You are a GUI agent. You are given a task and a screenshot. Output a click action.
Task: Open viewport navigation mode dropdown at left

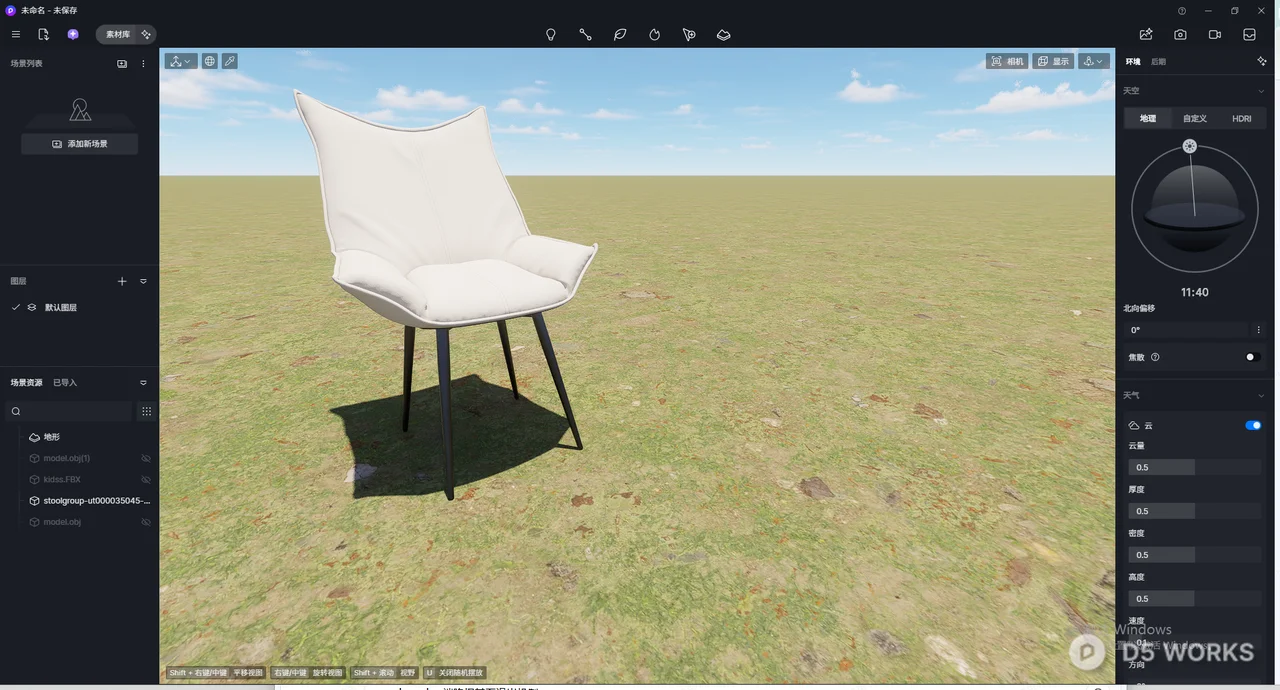pyautogui.click(x=181, y=61)
